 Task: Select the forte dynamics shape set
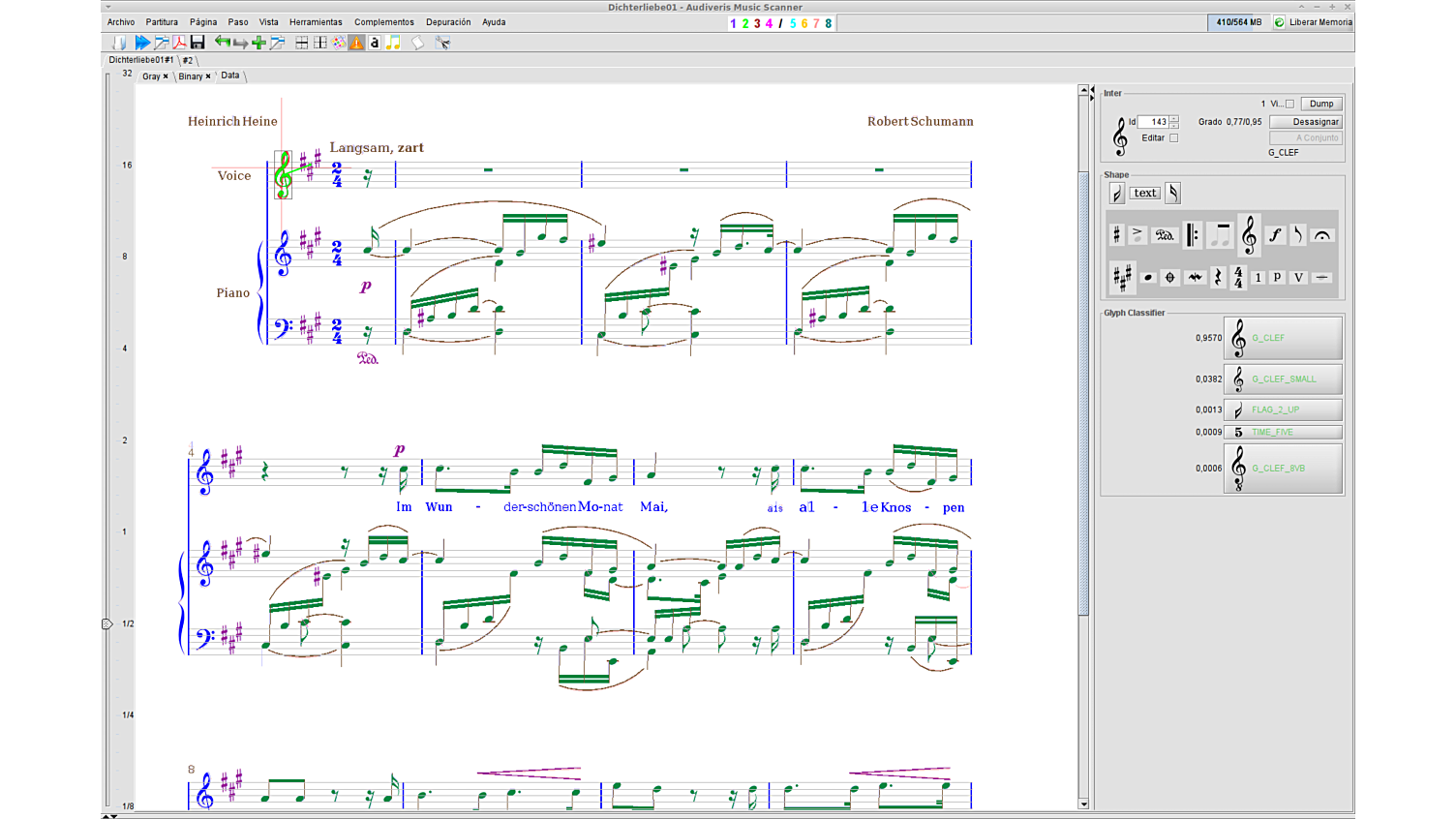[1276, 235]
